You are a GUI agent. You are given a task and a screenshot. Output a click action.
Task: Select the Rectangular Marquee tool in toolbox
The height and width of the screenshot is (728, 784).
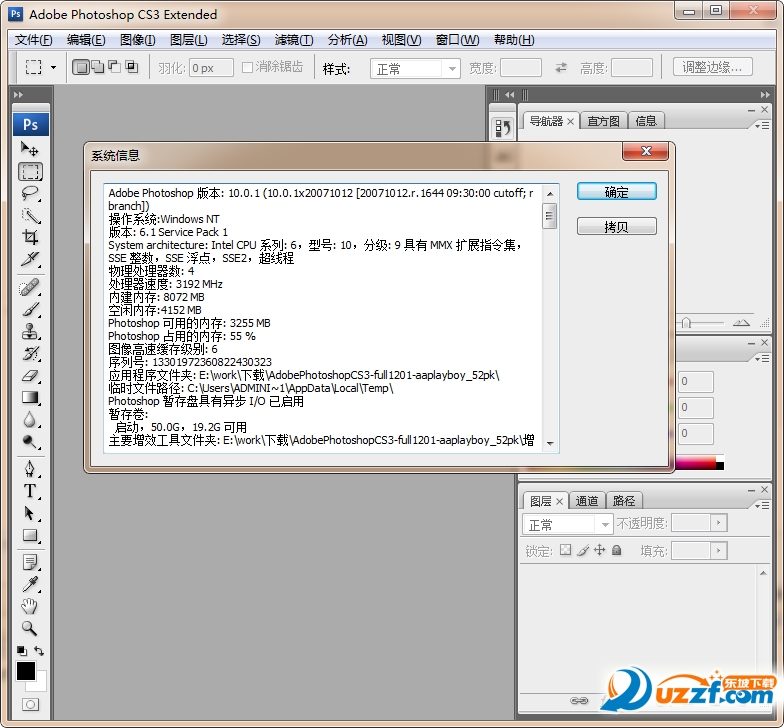30,172
